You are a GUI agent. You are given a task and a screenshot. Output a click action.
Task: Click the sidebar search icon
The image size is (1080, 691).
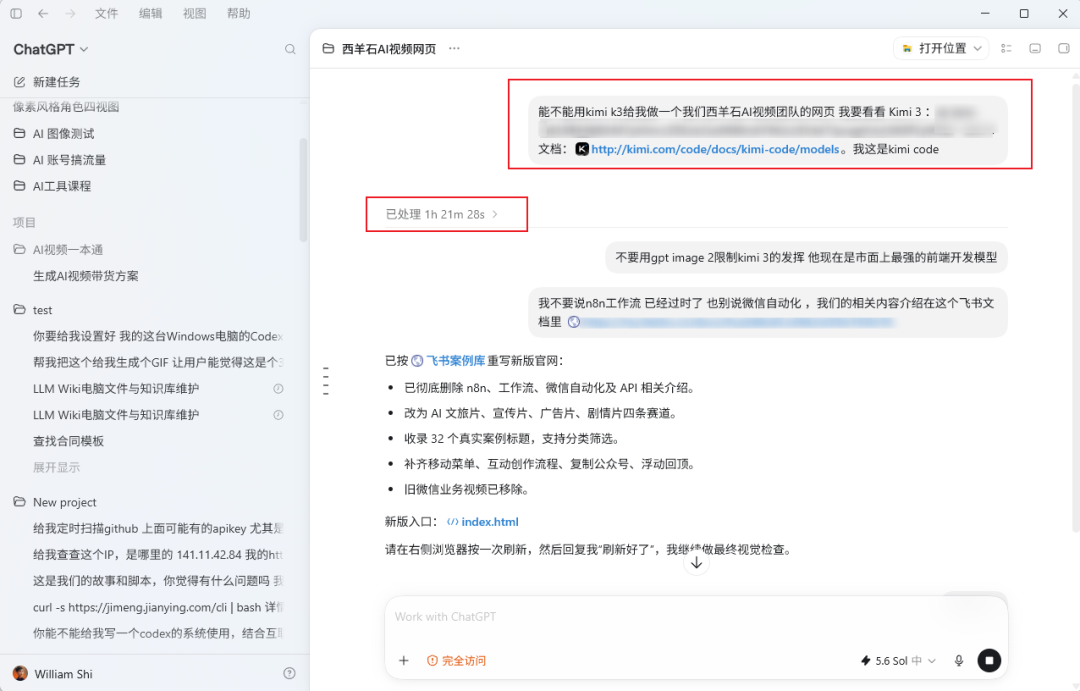(290, 49)
